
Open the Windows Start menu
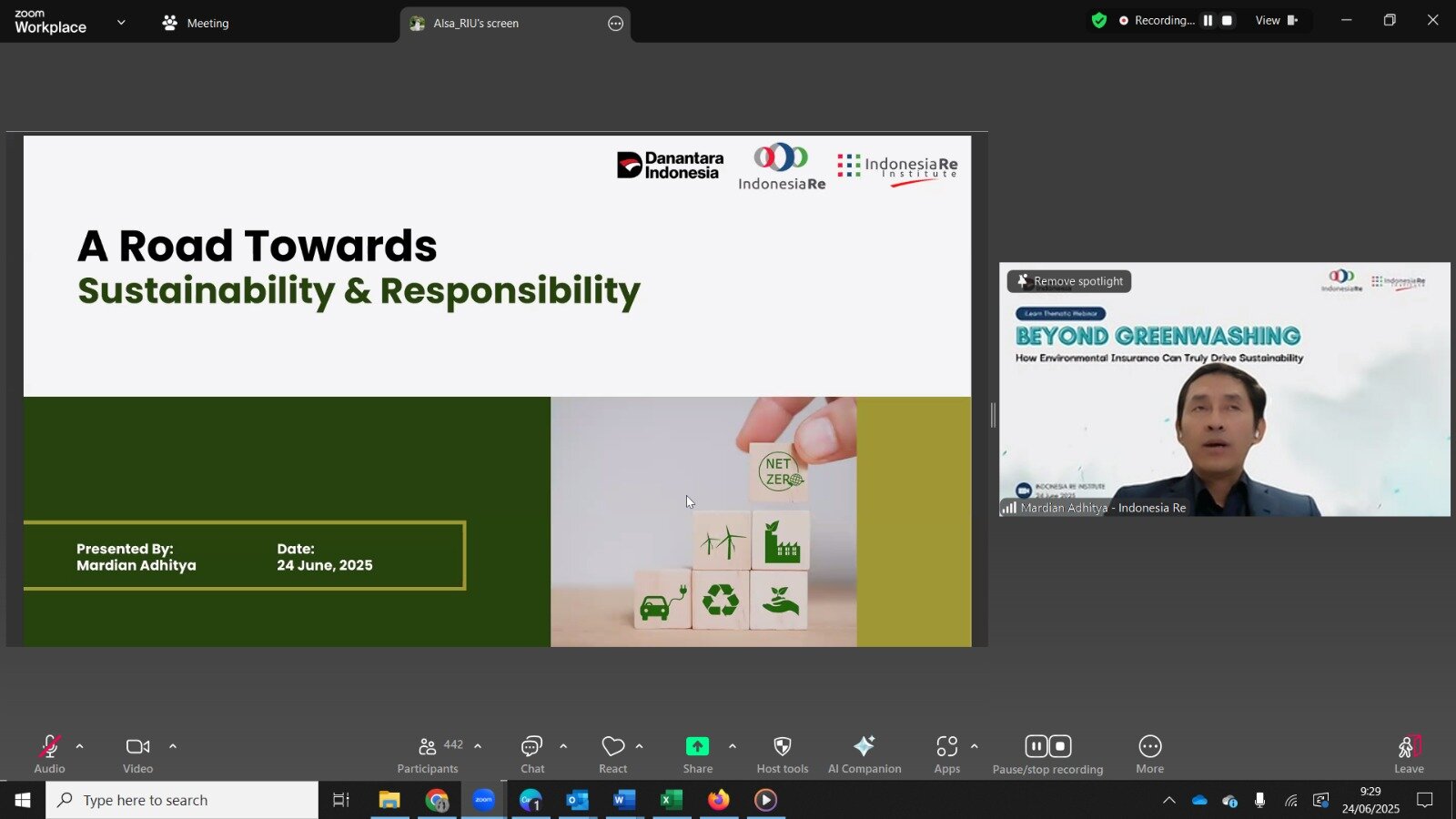(x=23, y=800)
